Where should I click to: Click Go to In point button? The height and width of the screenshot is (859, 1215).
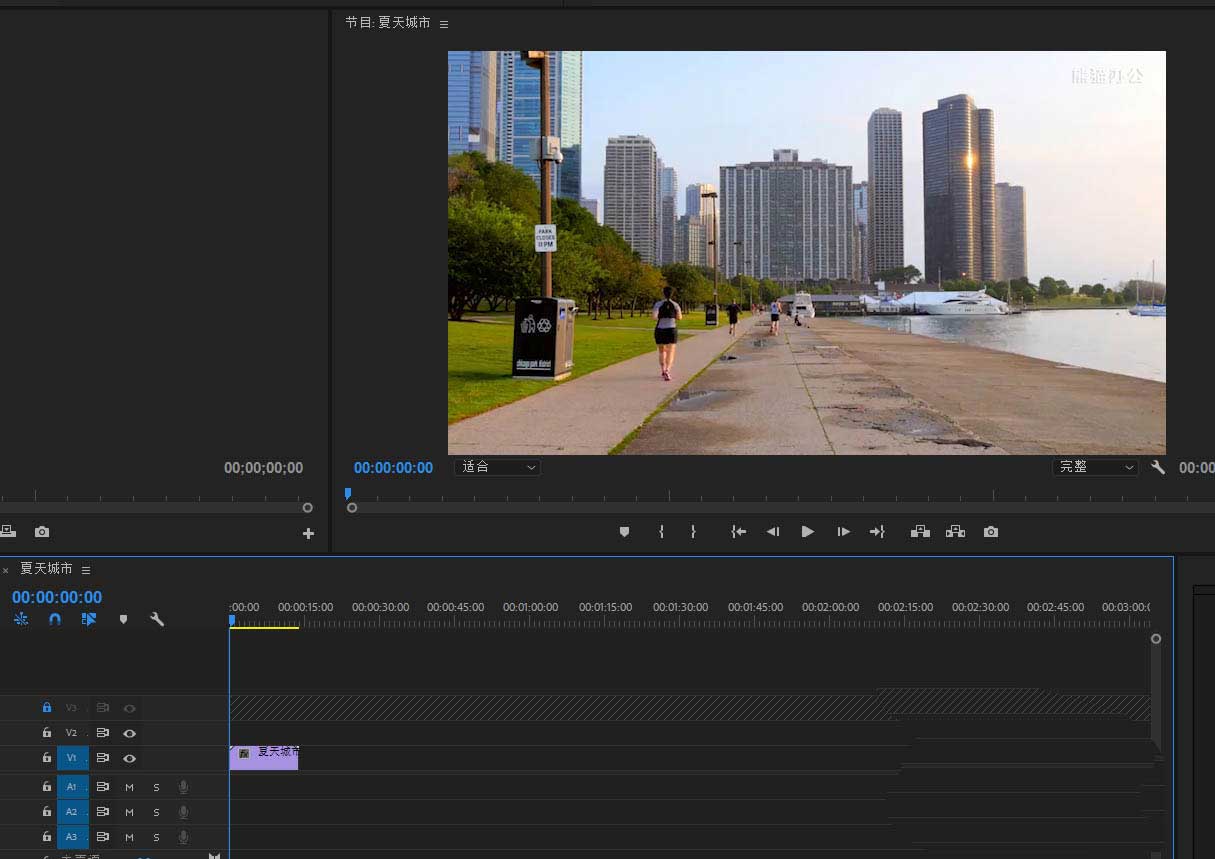(738, 532)
